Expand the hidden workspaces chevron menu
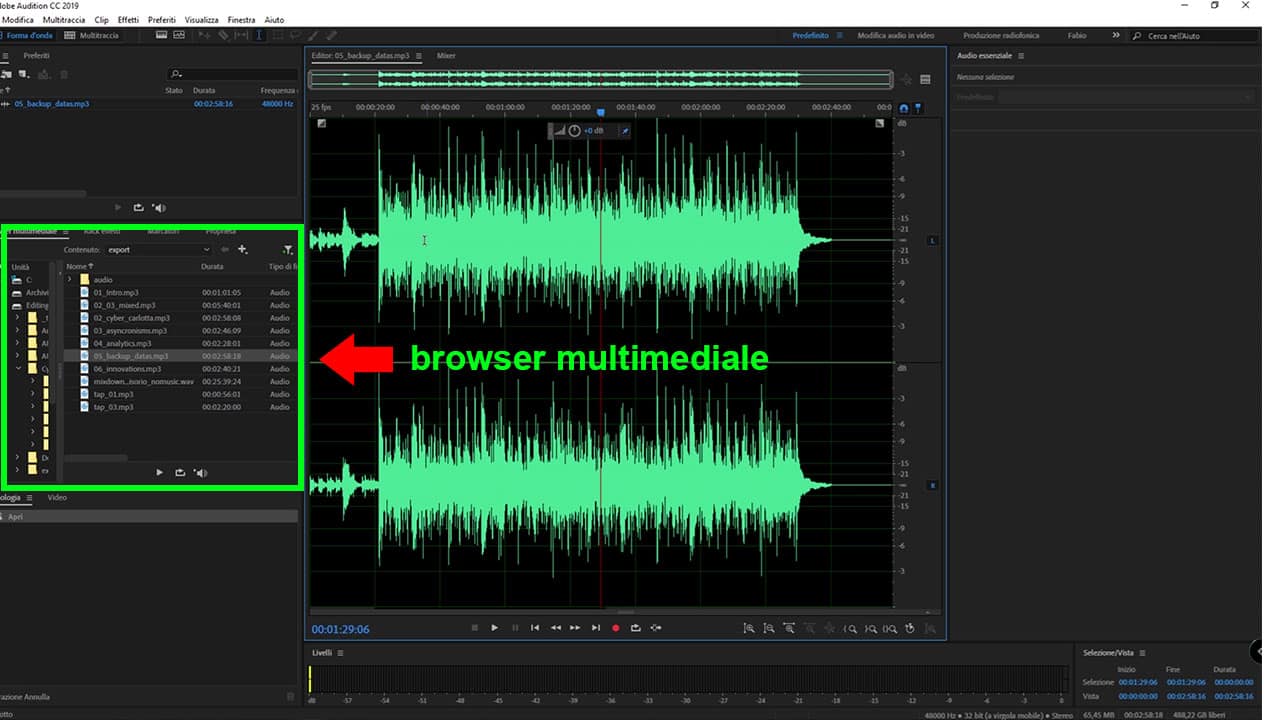The image size is (1280, 720). (1116, 35)
